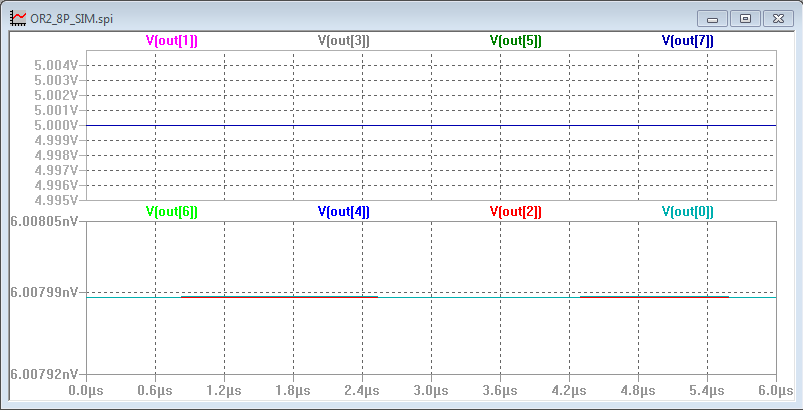Image resolution: width=803 pixels, height=410 pixels.
Task: Select the V(out[7]) trace label
Action: [x=688, y=41]
